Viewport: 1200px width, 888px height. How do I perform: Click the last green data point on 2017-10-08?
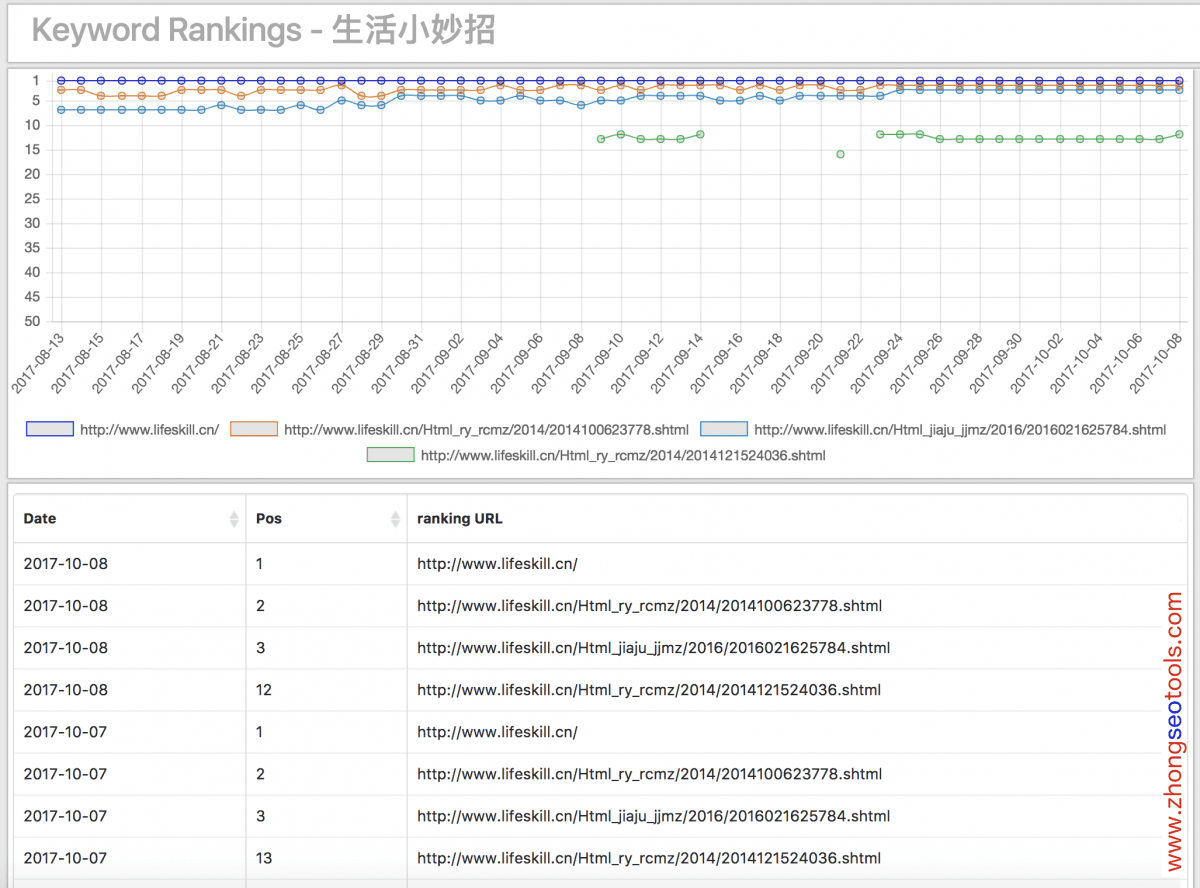click(x=1179, y=134)
